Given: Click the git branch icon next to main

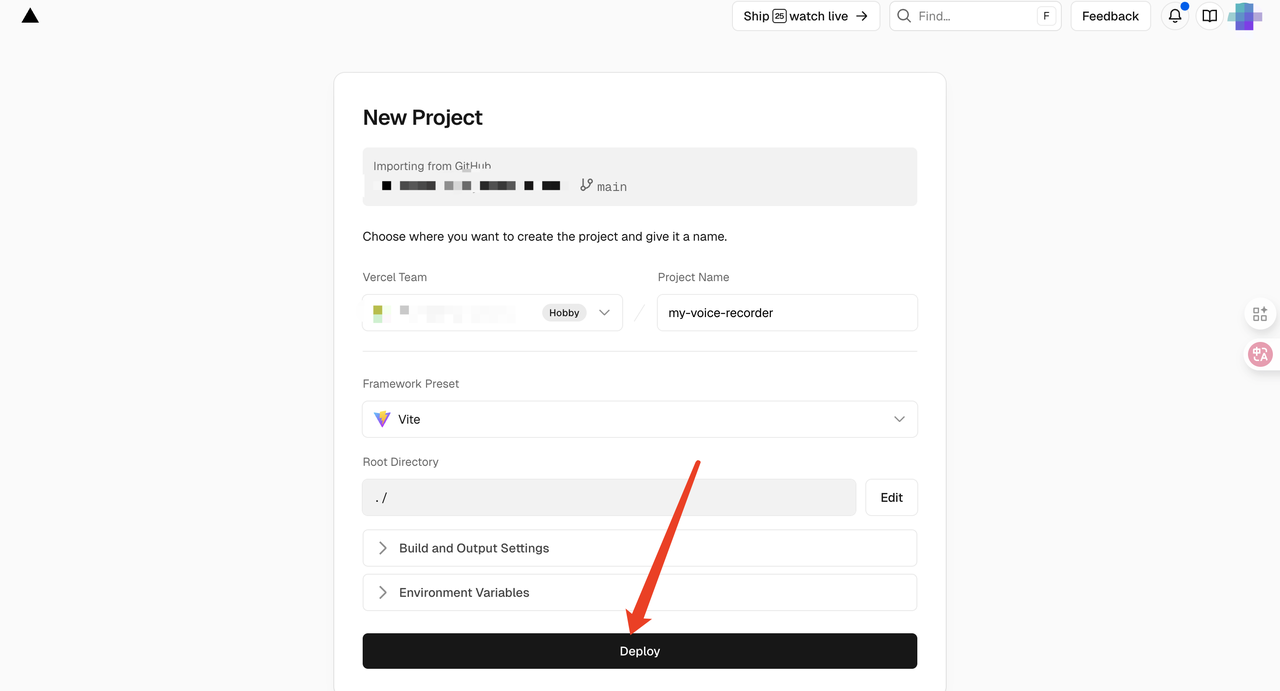Looking at the screenshot, I should (x=586, y=185).
